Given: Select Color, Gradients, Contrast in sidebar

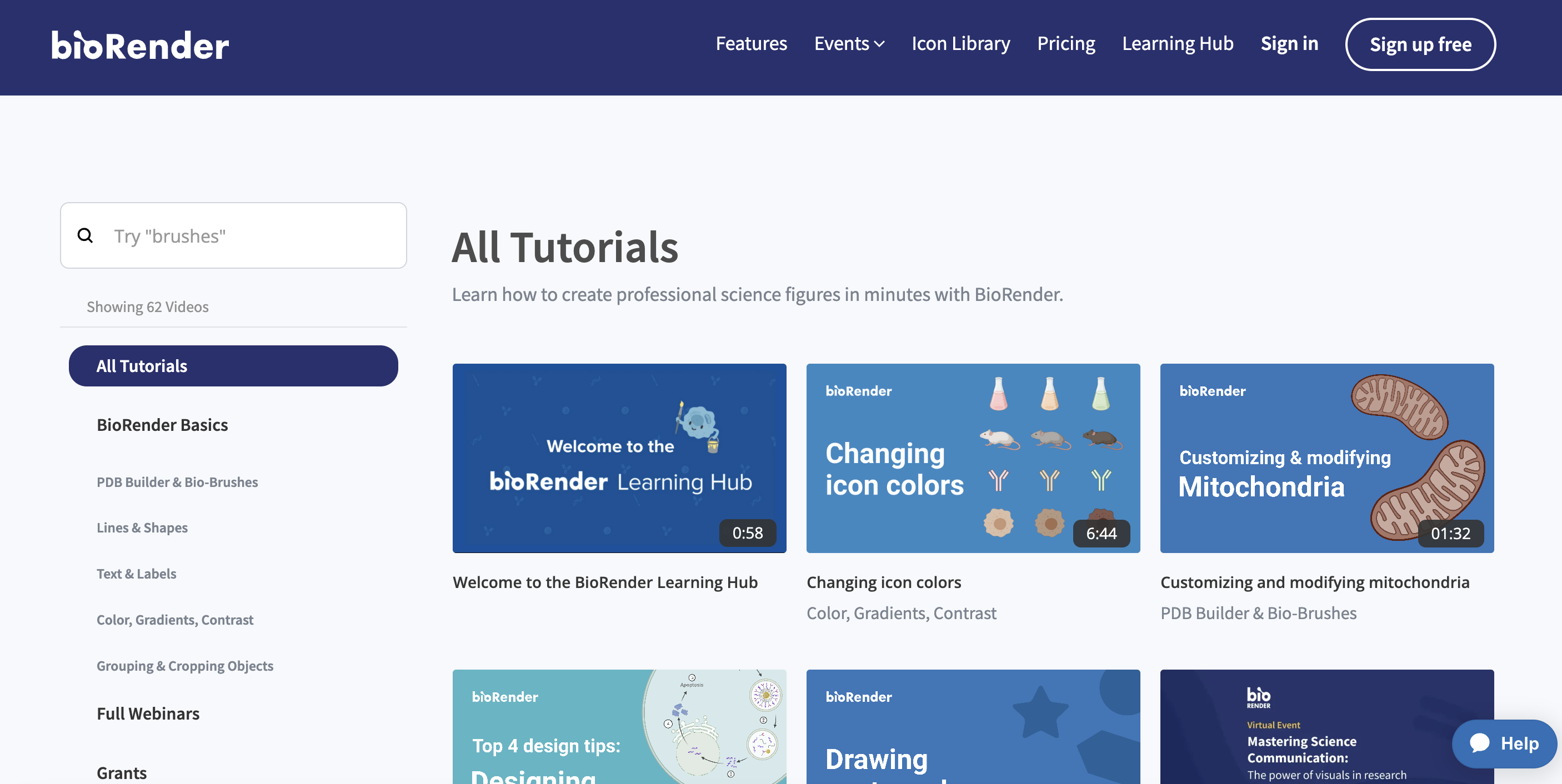Looking at the screenshot, I should (174, 620).
